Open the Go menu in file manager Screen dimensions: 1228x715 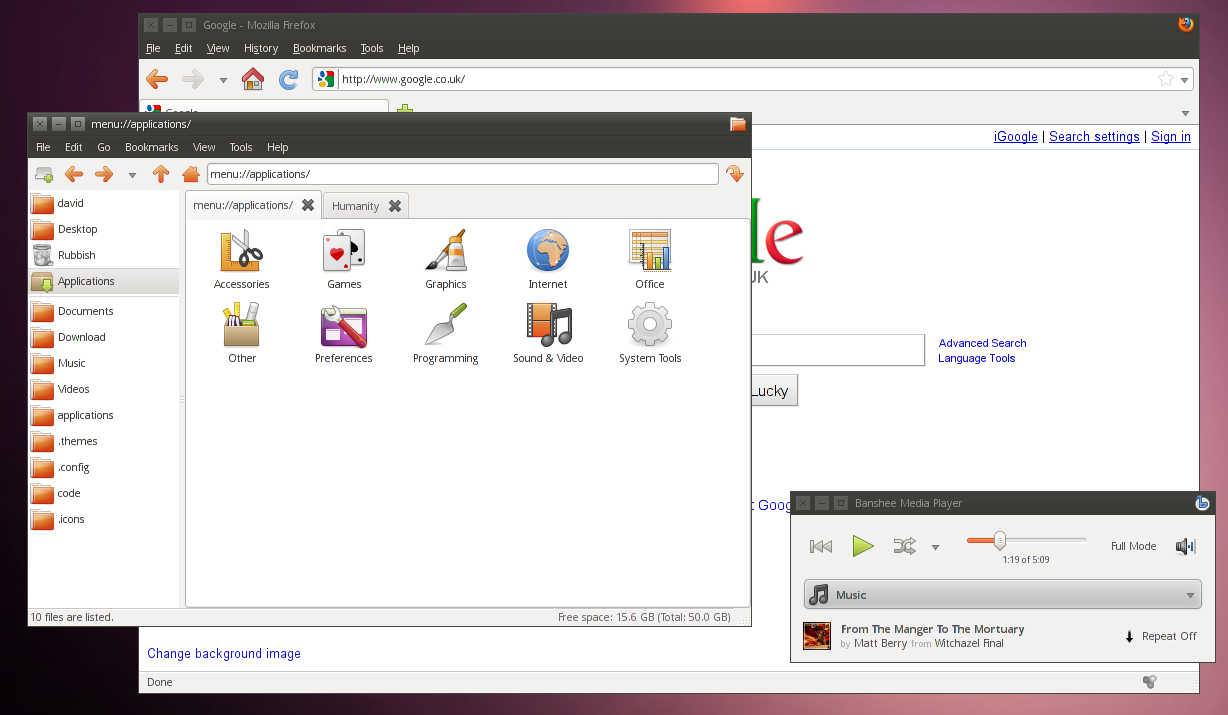tap(104, 147)
